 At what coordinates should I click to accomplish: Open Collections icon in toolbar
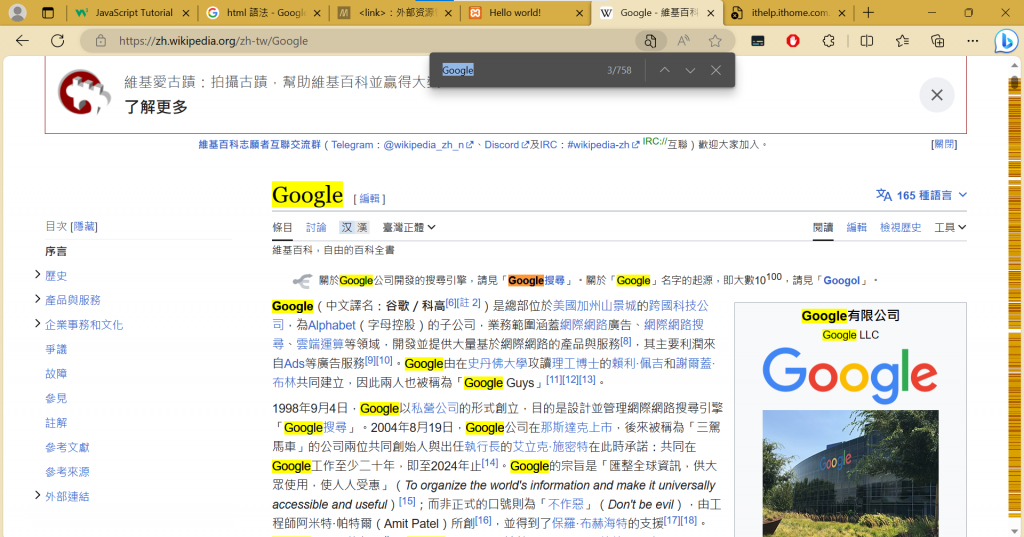[937, 41]
